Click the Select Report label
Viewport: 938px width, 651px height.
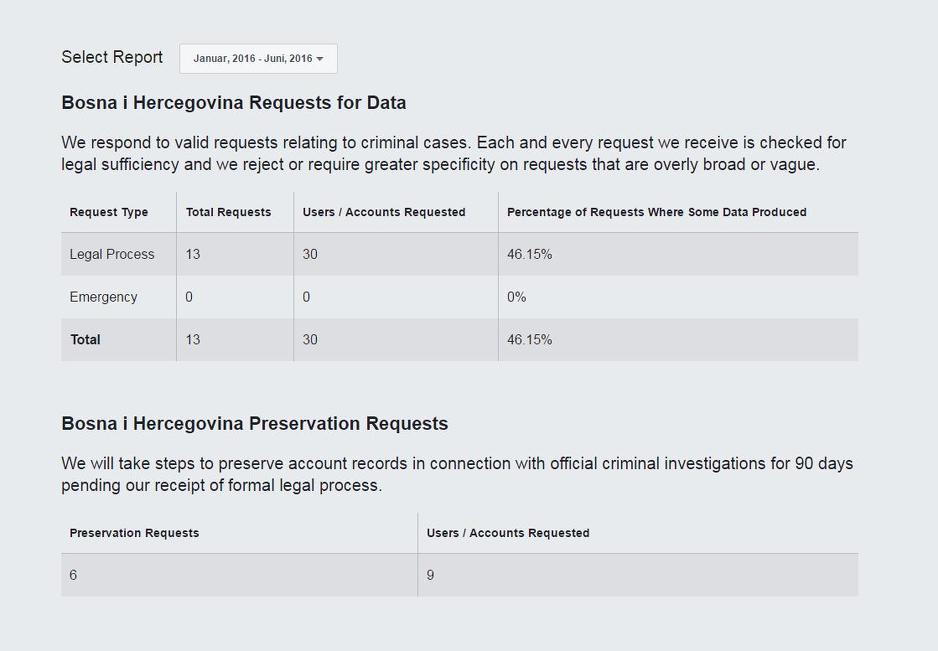pyautogui.click(x=112, y=57)
